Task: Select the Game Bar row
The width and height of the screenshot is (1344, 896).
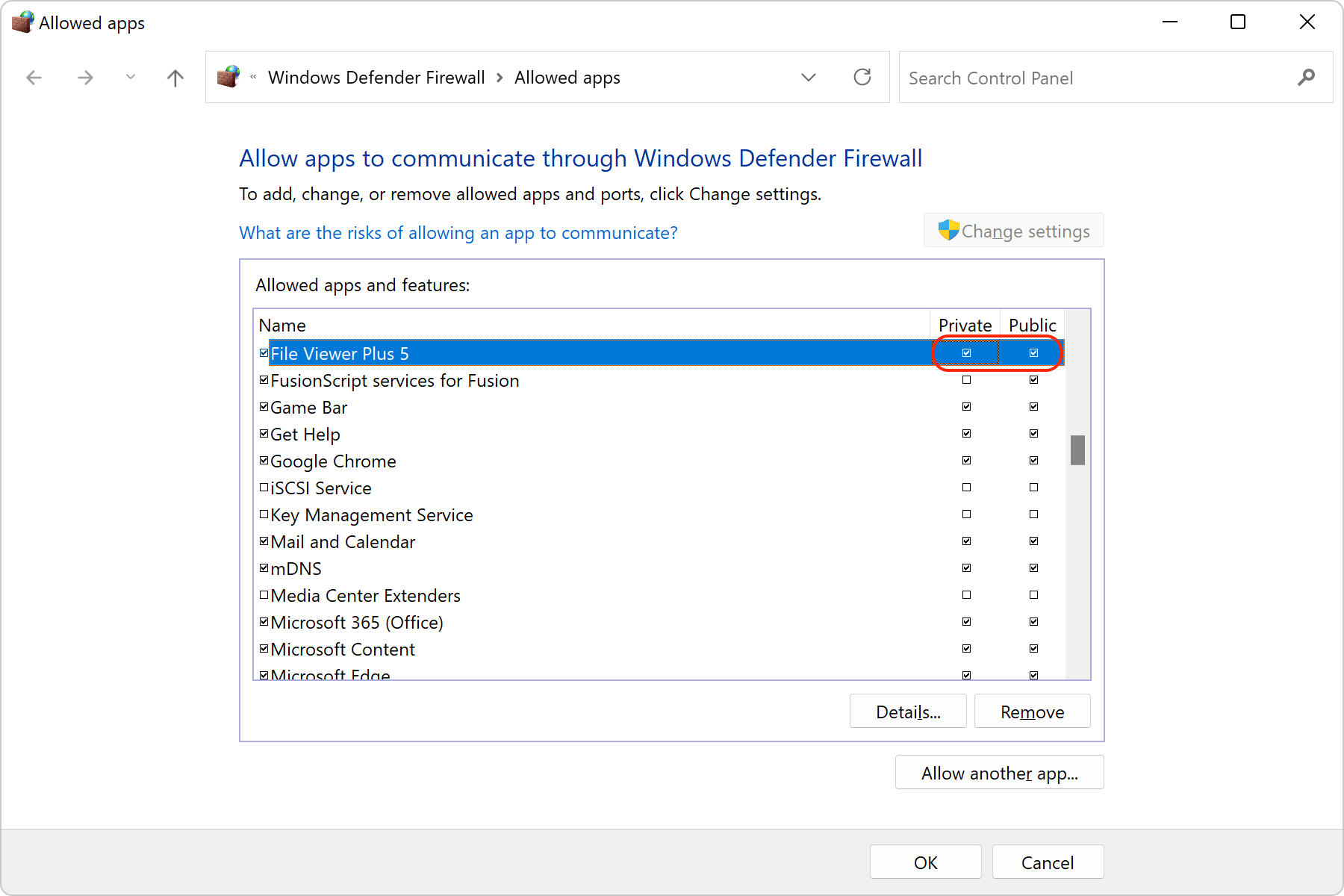Action: coord(659,408)
